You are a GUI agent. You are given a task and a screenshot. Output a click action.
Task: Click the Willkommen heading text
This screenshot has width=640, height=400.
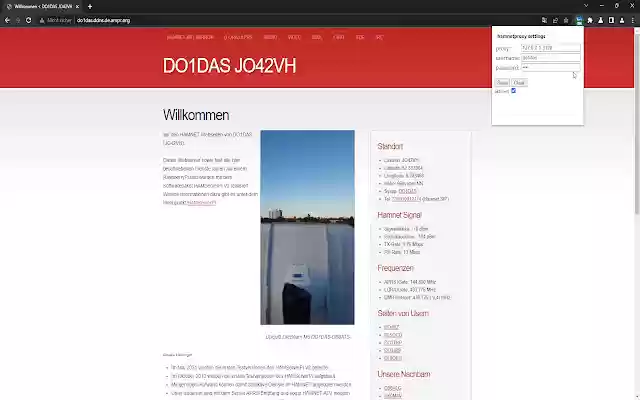point(196,115)
